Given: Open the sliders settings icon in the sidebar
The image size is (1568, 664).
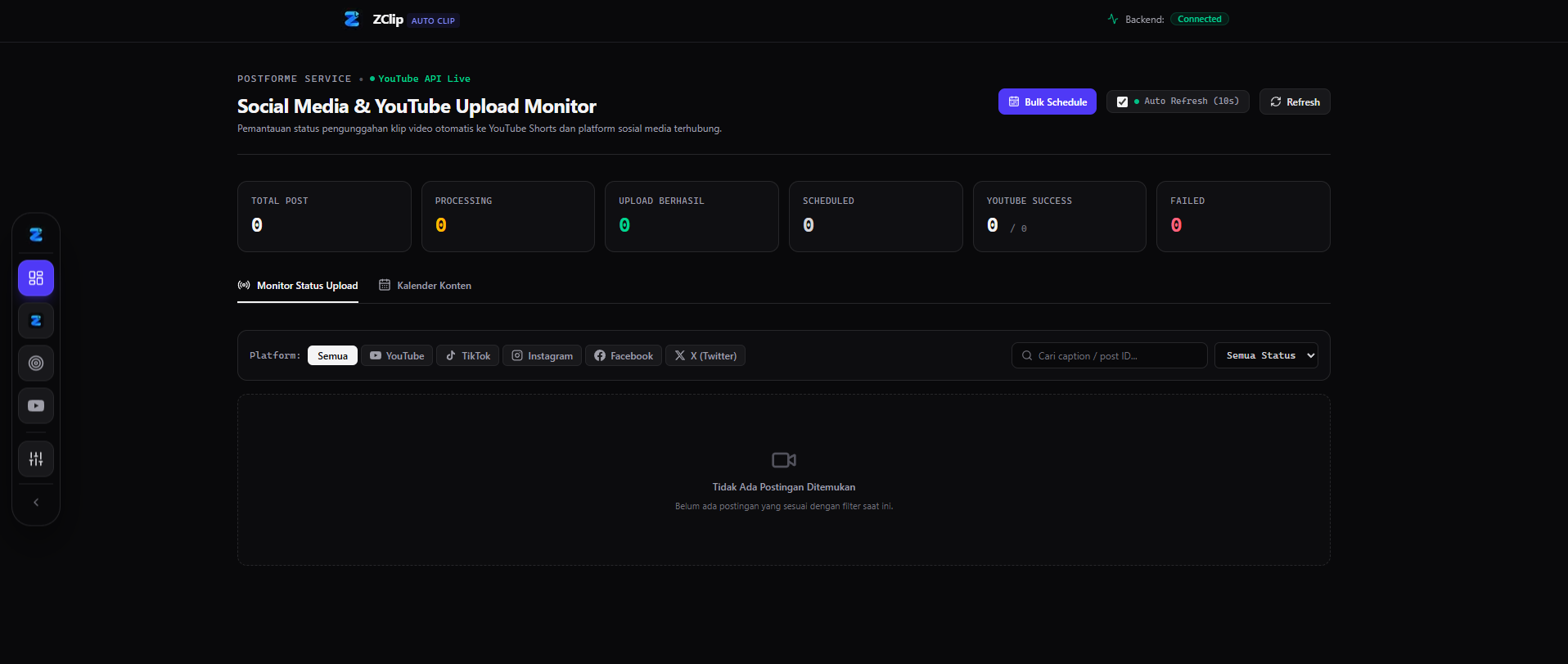Looking at the screenshot, I should (36, 459).
